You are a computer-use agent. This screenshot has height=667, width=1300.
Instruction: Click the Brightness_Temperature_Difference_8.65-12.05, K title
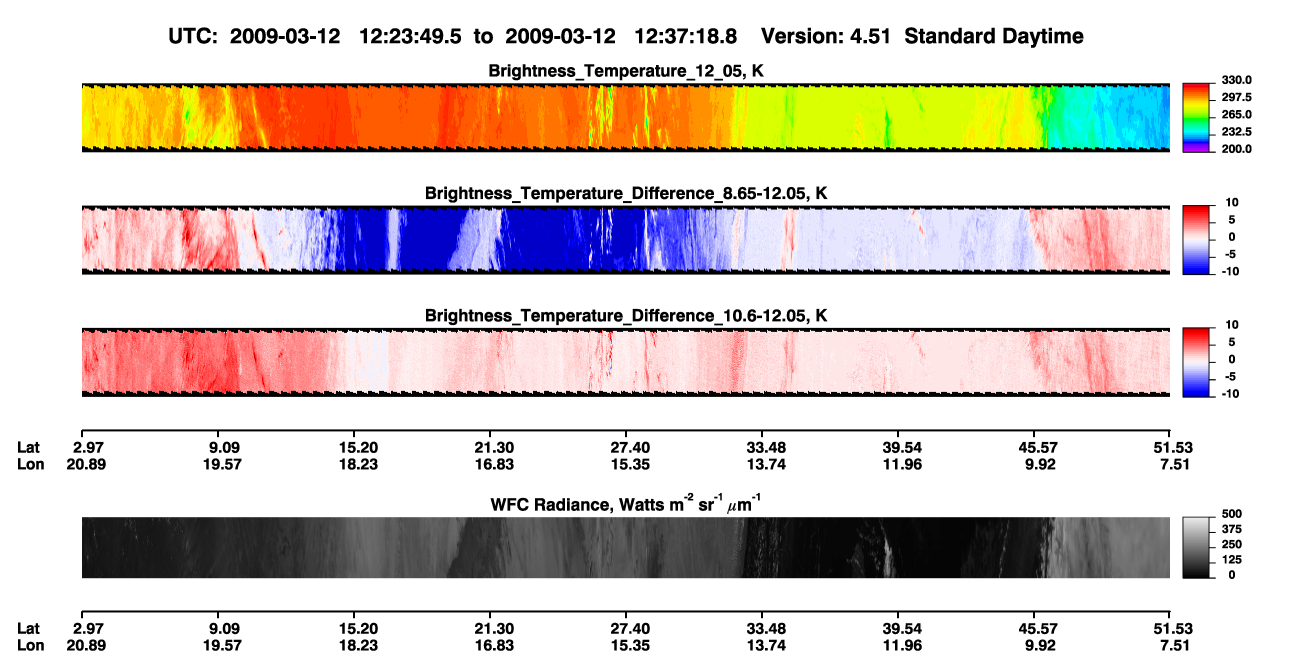(626, 193)
